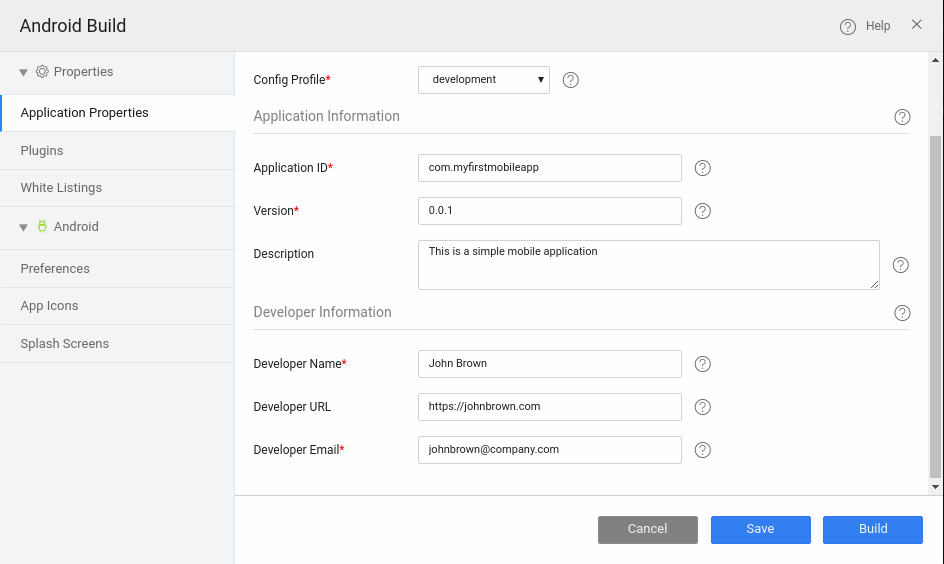Screen dimensions: 944x564
Task: Click help icon beside Developer Name field
Action: (x=702, y=364)
